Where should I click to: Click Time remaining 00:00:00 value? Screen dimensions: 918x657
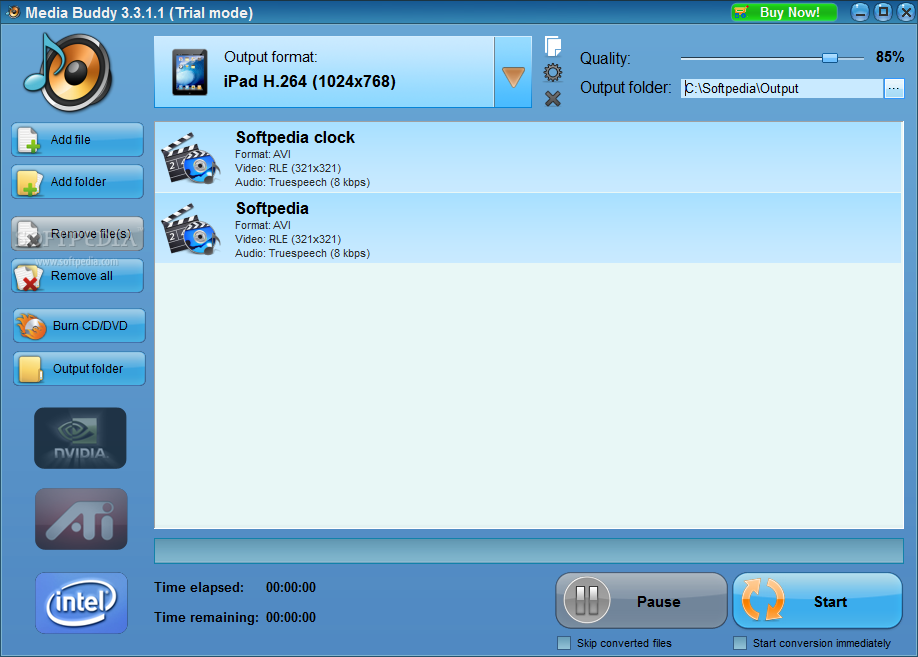[291, 617]
